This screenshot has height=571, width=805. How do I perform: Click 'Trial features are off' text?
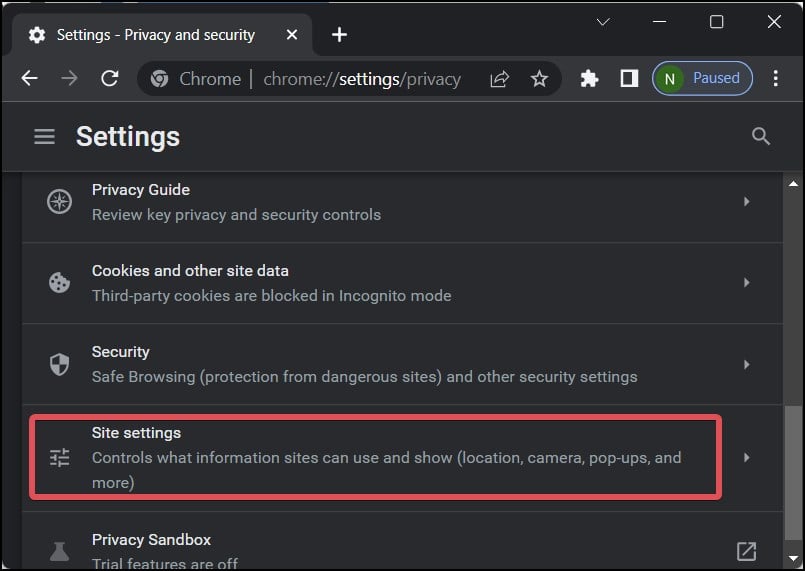click(x=165, y=563)
